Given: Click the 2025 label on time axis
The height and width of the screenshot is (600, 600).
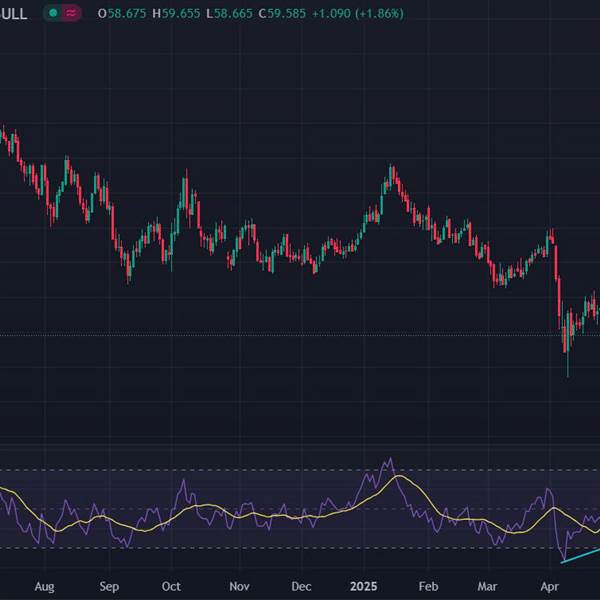Looking at the screenshot, I should (x=364, y=586).
